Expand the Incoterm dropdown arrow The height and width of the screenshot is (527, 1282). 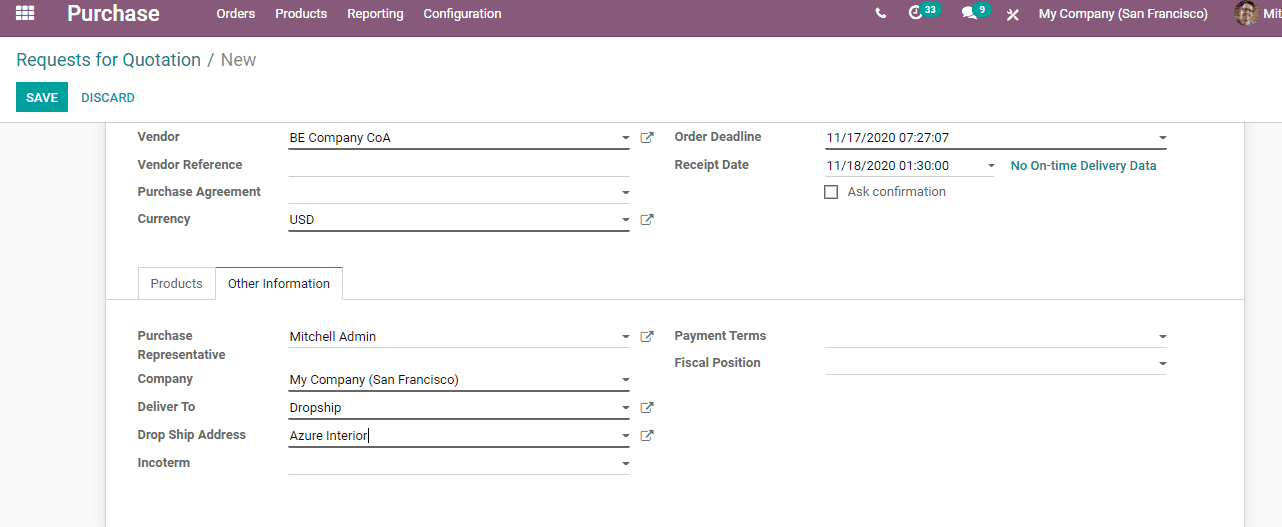(625, 464)
